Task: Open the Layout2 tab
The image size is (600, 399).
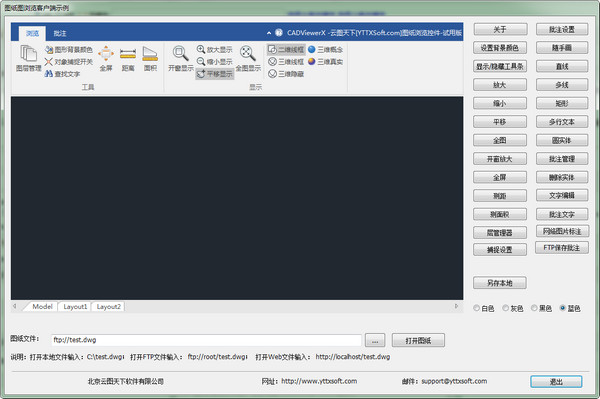Action: coord(108,306)
